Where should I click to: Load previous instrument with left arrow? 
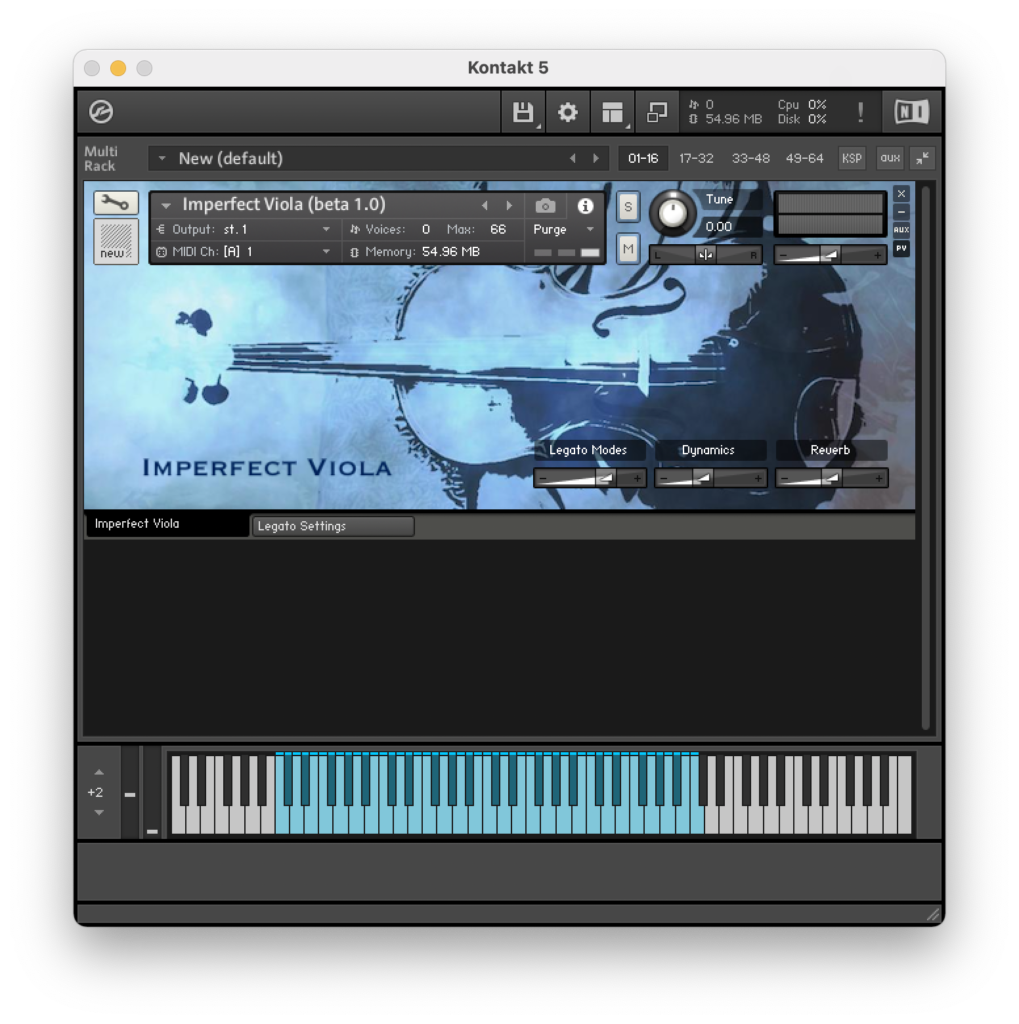[x=485, y=206]
